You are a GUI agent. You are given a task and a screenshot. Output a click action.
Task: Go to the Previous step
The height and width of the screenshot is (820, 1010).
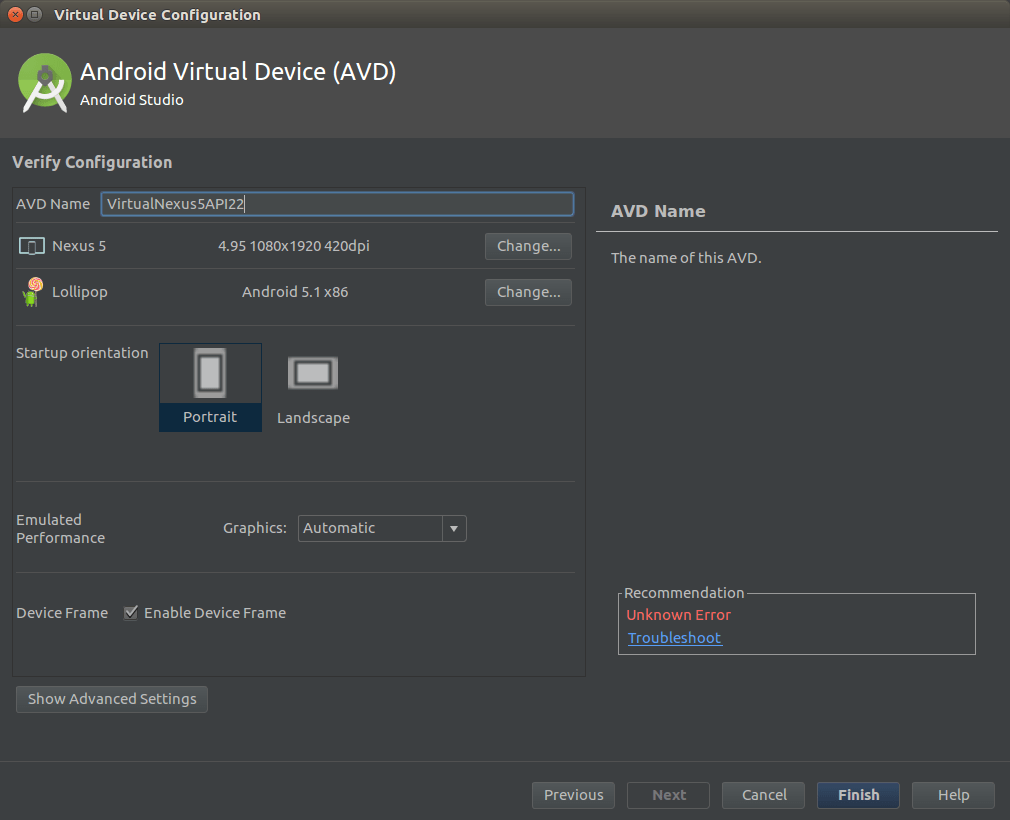point(573,795)
